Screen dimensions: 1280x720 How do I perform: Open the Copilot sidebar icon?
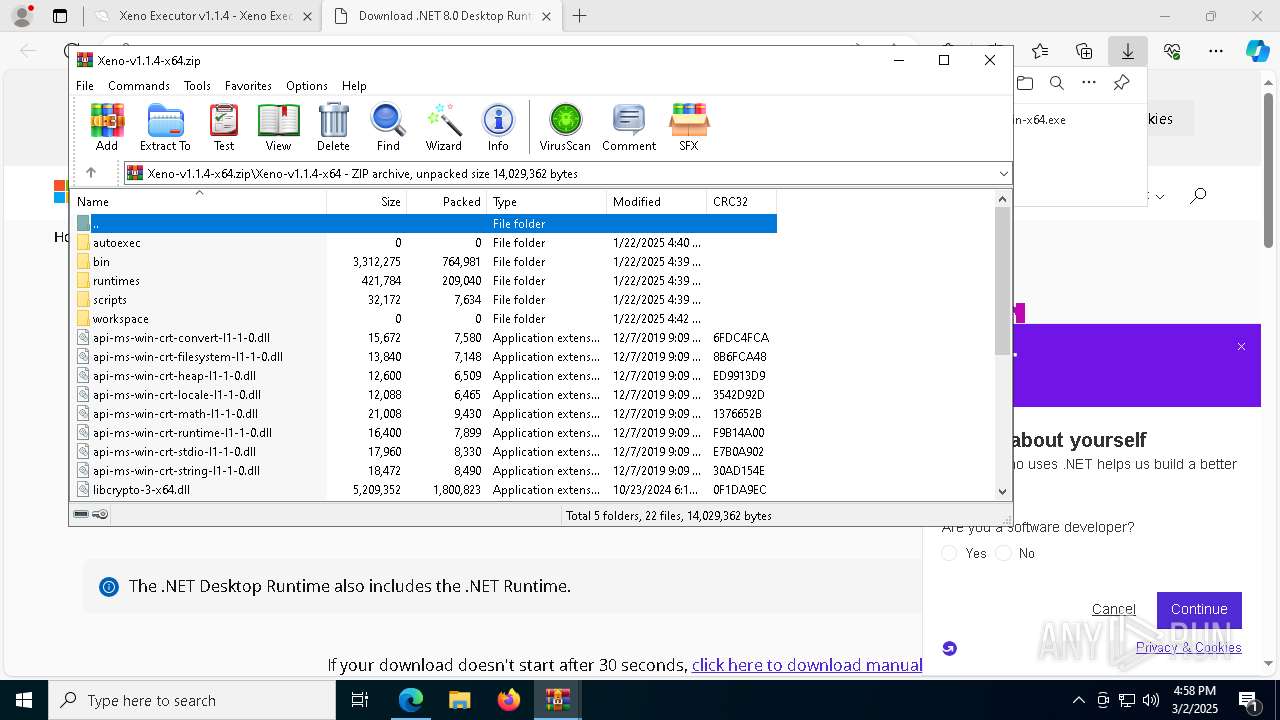click(x=1257, y=51)
